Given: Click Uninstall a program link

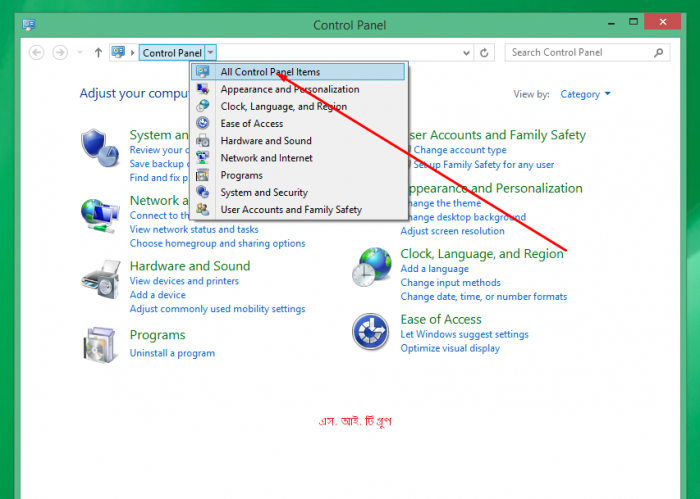Looking at the screenshot, I should click(x=172, y=353).
